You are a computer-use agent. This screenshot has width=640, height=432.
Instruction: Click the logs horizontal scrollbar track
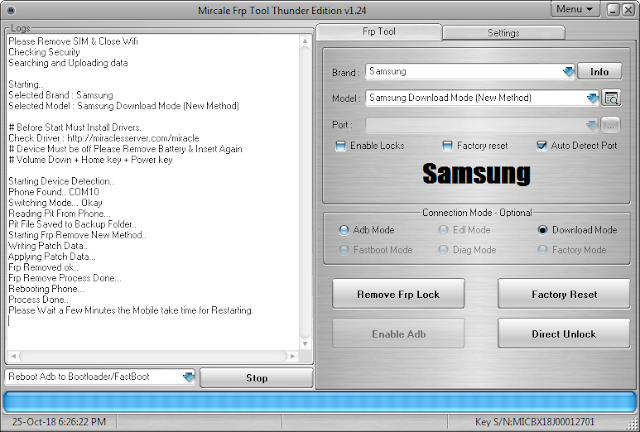pyautogui.click(x=153, y=356)
